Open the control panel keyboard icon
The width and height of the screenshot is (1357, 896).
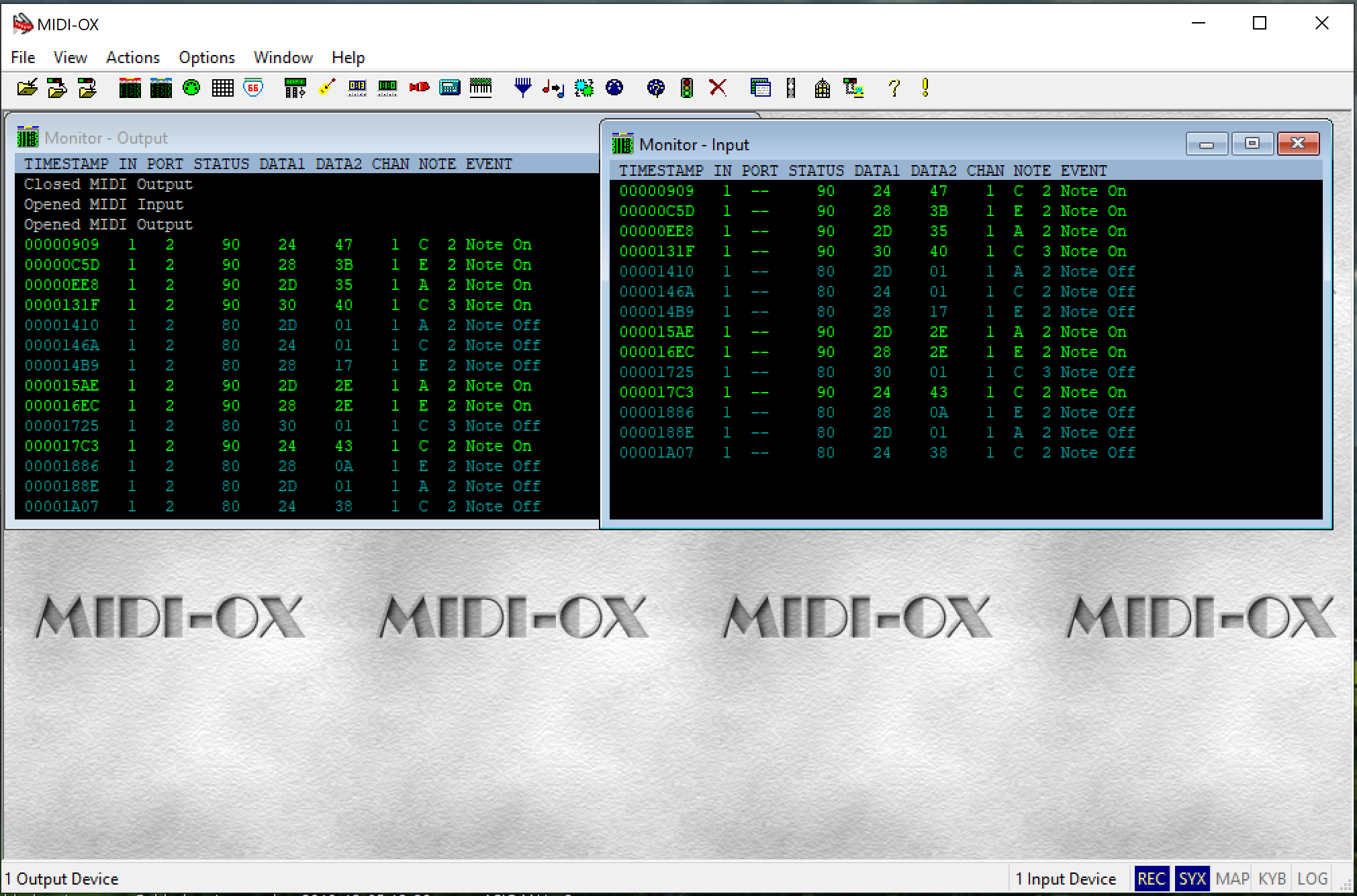(481, 88)
